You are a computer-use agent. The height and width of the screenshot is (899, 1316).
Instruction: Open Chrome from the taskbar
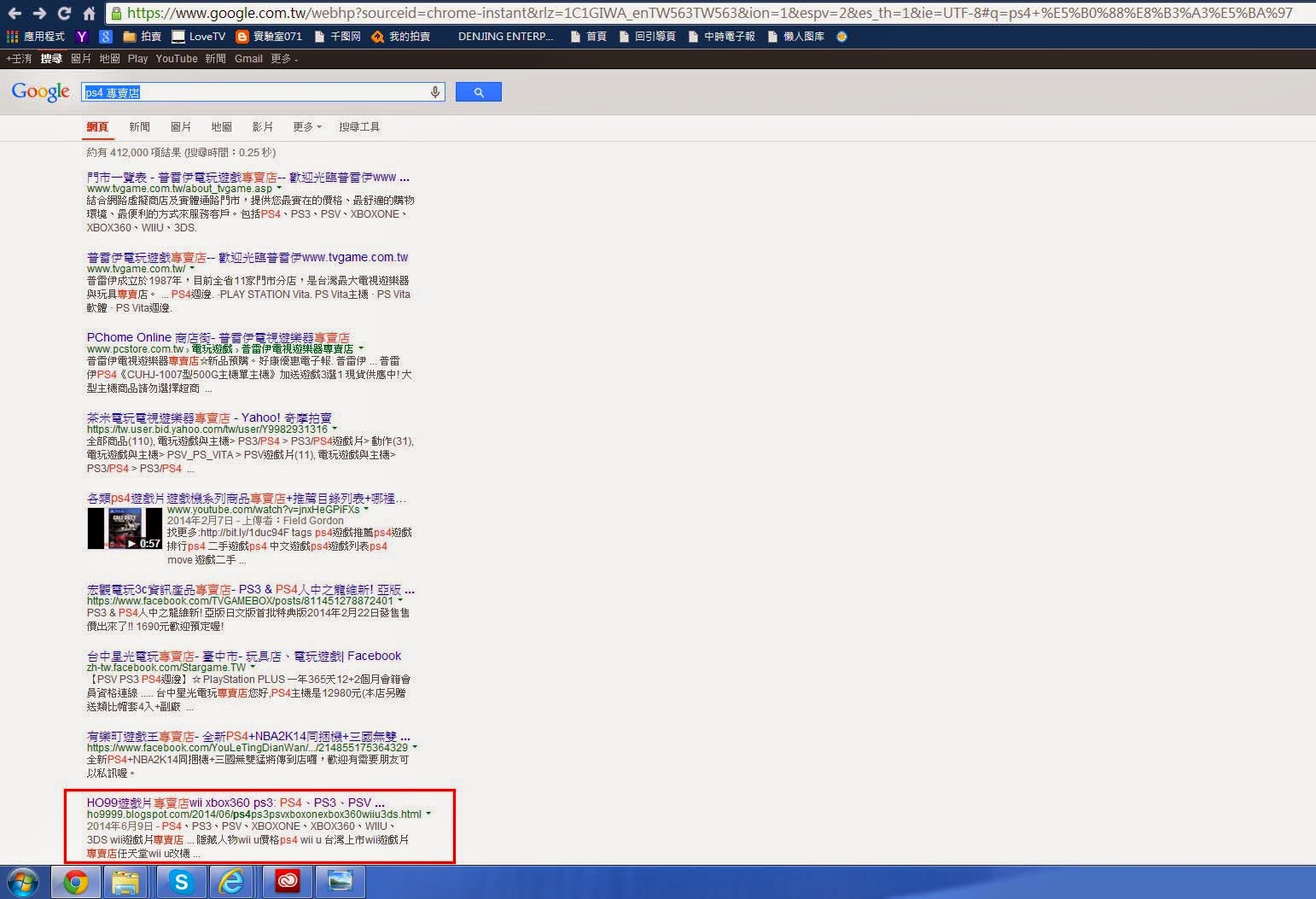(x=76, y=882)
